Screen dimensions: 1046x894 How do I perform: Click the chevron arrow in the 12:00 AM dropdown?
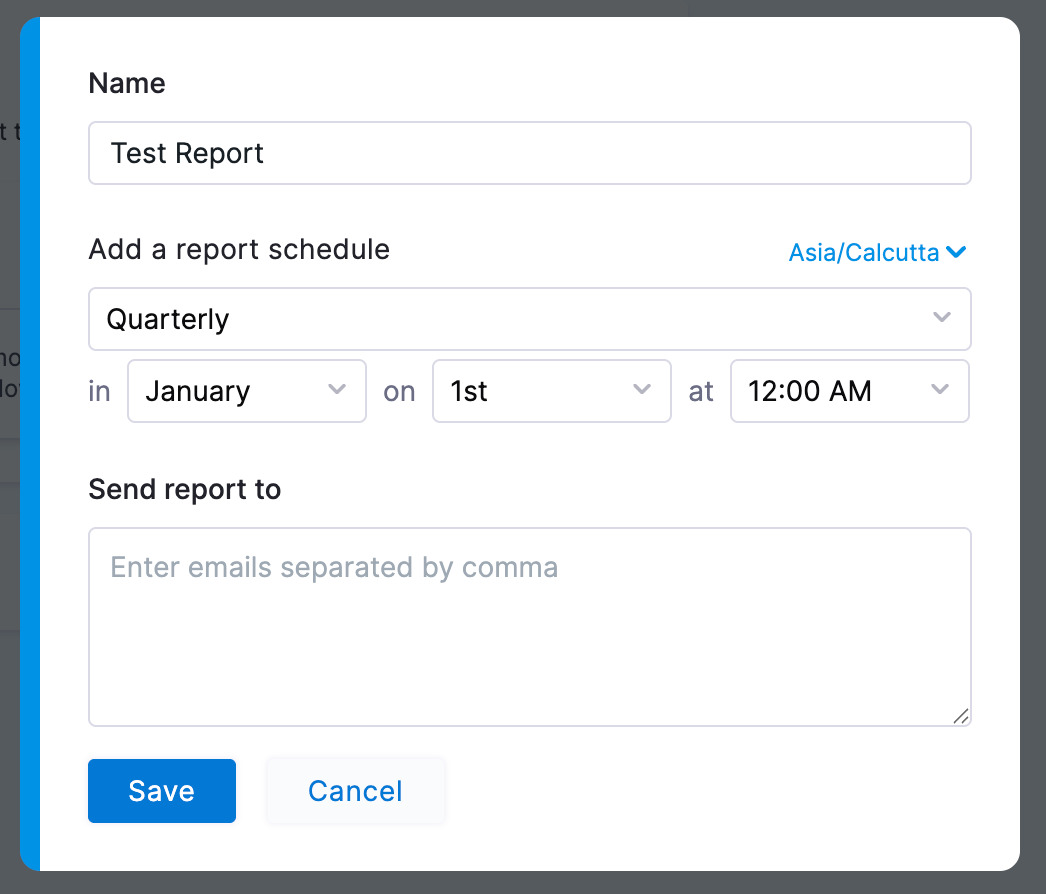click(940, 390)
